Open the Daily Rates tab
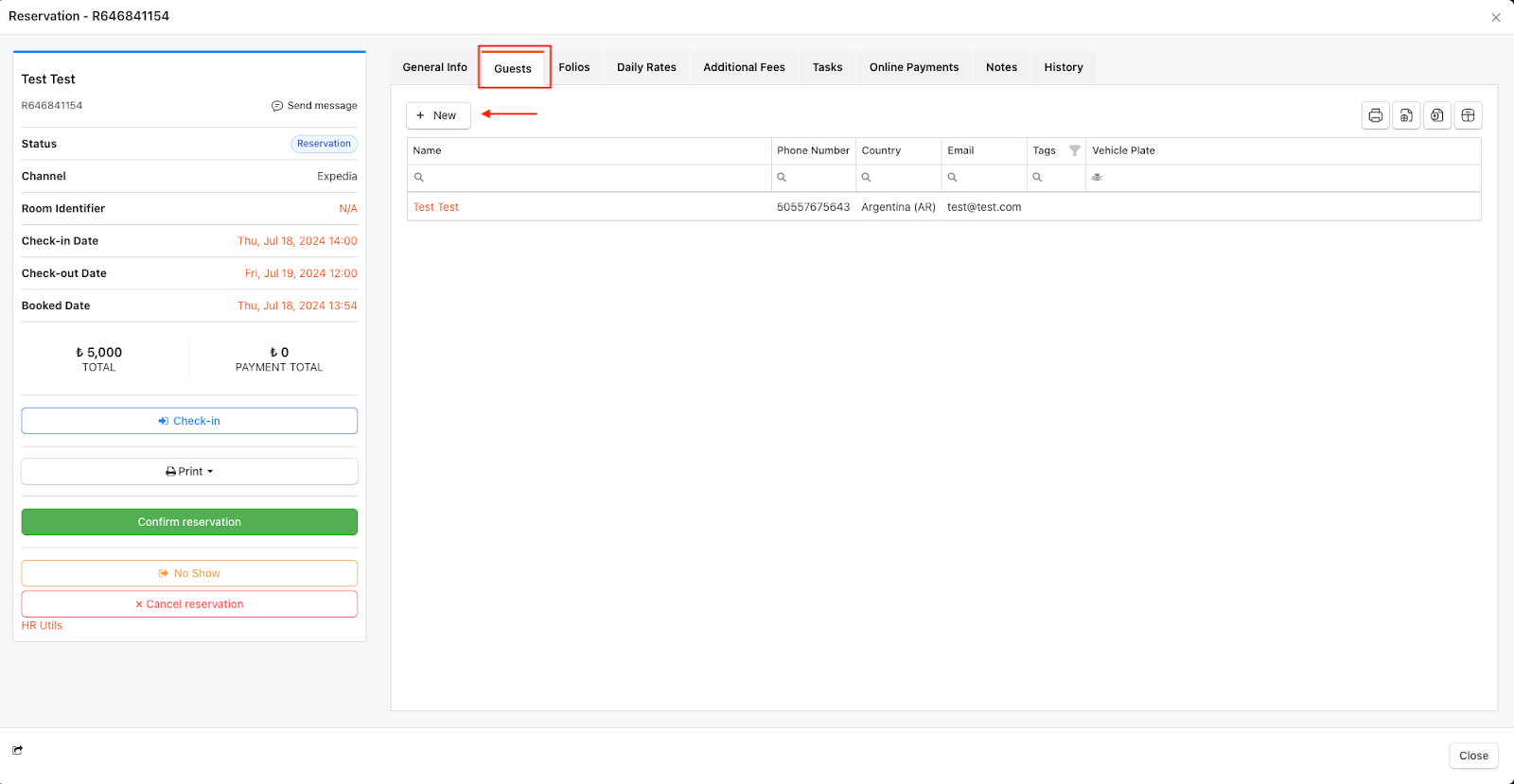1514x784 pixels. tap(646, 67)
